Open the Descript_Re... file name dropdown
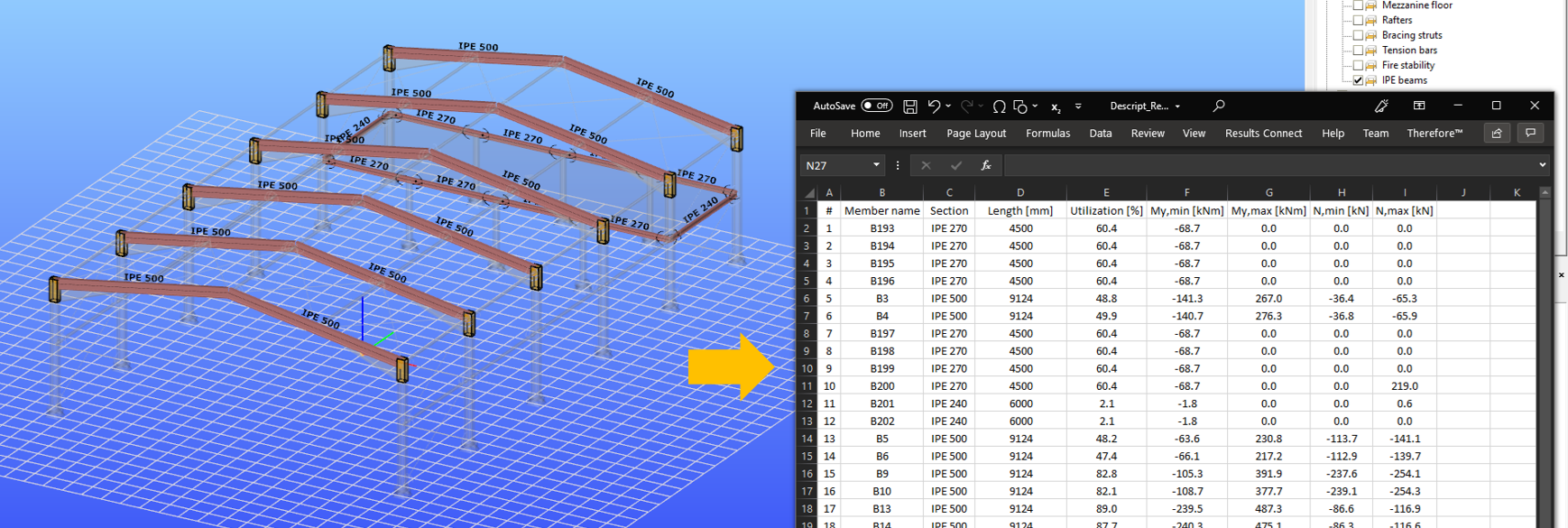Screen dimensions: 1568x528 tap(1177, 107)
